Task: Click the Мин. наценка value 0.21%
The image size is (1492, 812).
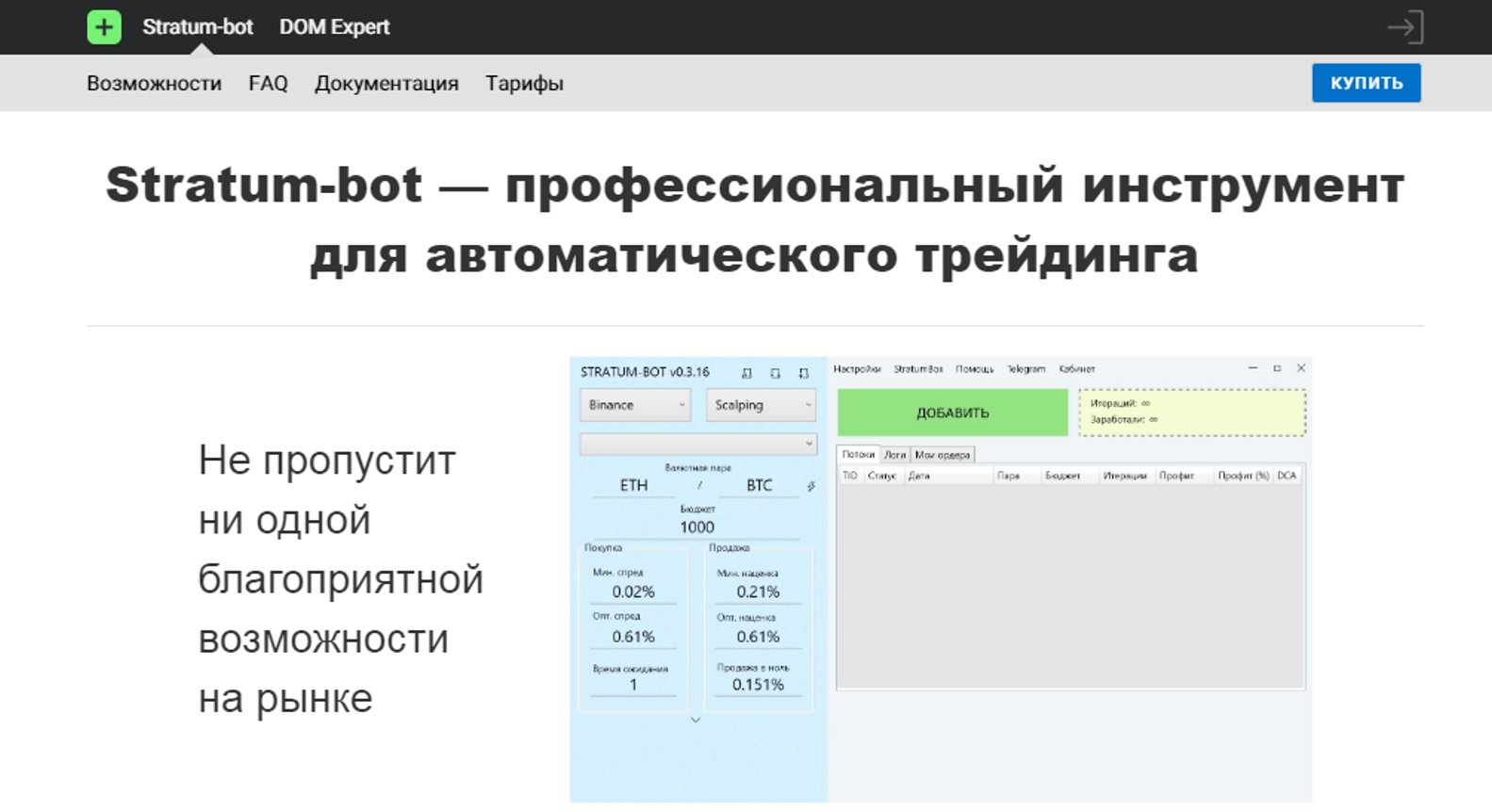Action: pyautogui.click(x=758, y=592)
